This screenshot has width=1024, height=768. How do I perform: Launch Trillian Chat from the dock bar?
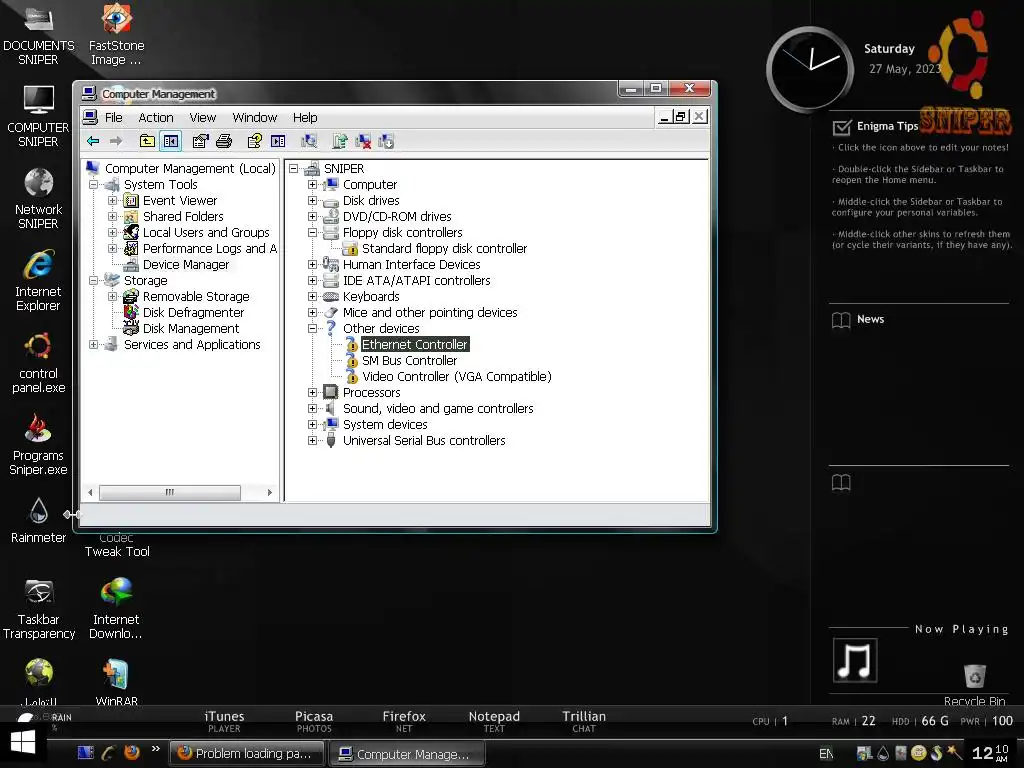(584, 721)
